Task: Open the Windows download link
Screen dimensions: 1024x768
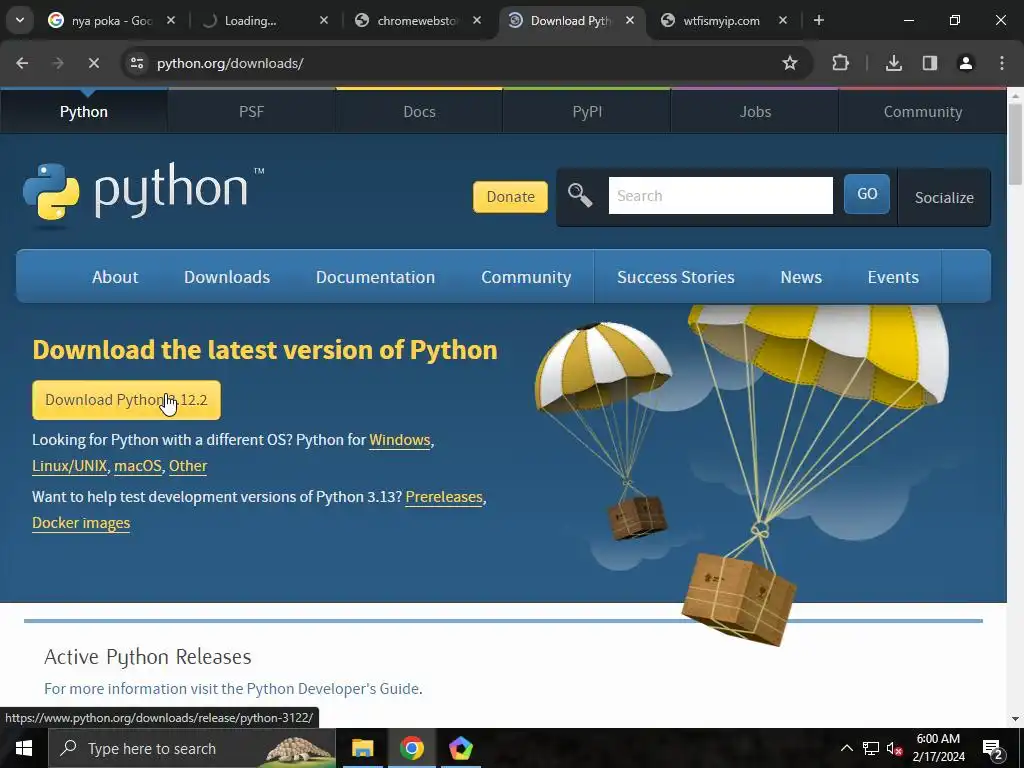Action: (400, 440)
